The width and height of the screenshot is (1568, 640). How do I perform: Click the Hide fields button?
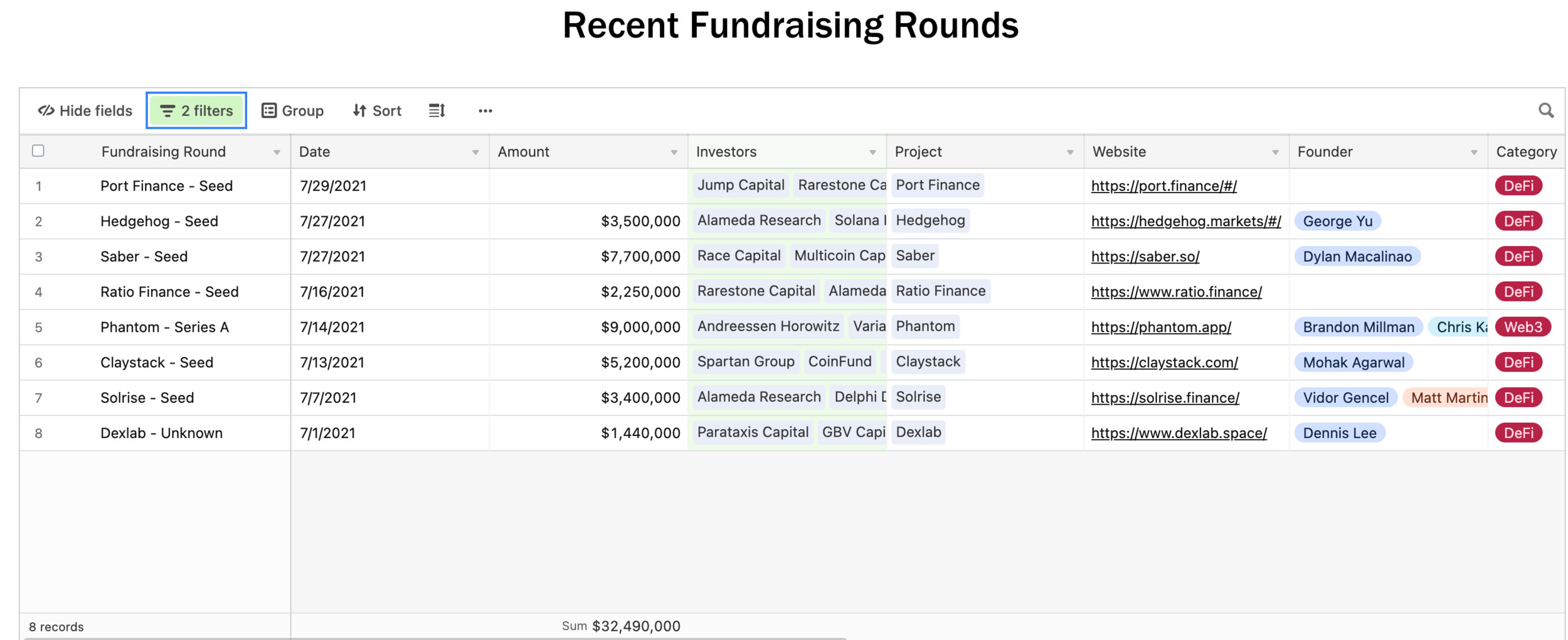(85, 111)
